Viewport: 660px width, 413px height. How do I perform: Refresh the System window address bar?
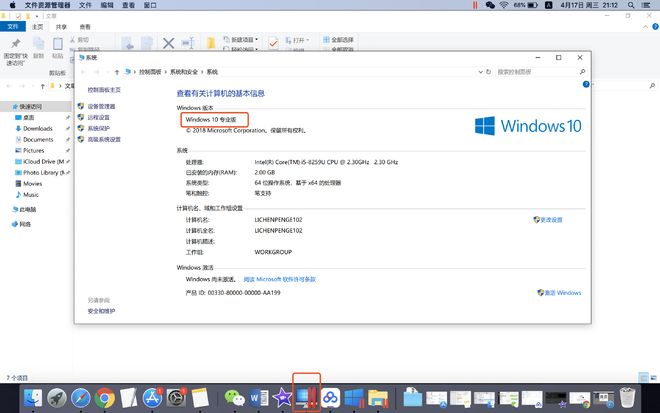click(x=488, y=72)
